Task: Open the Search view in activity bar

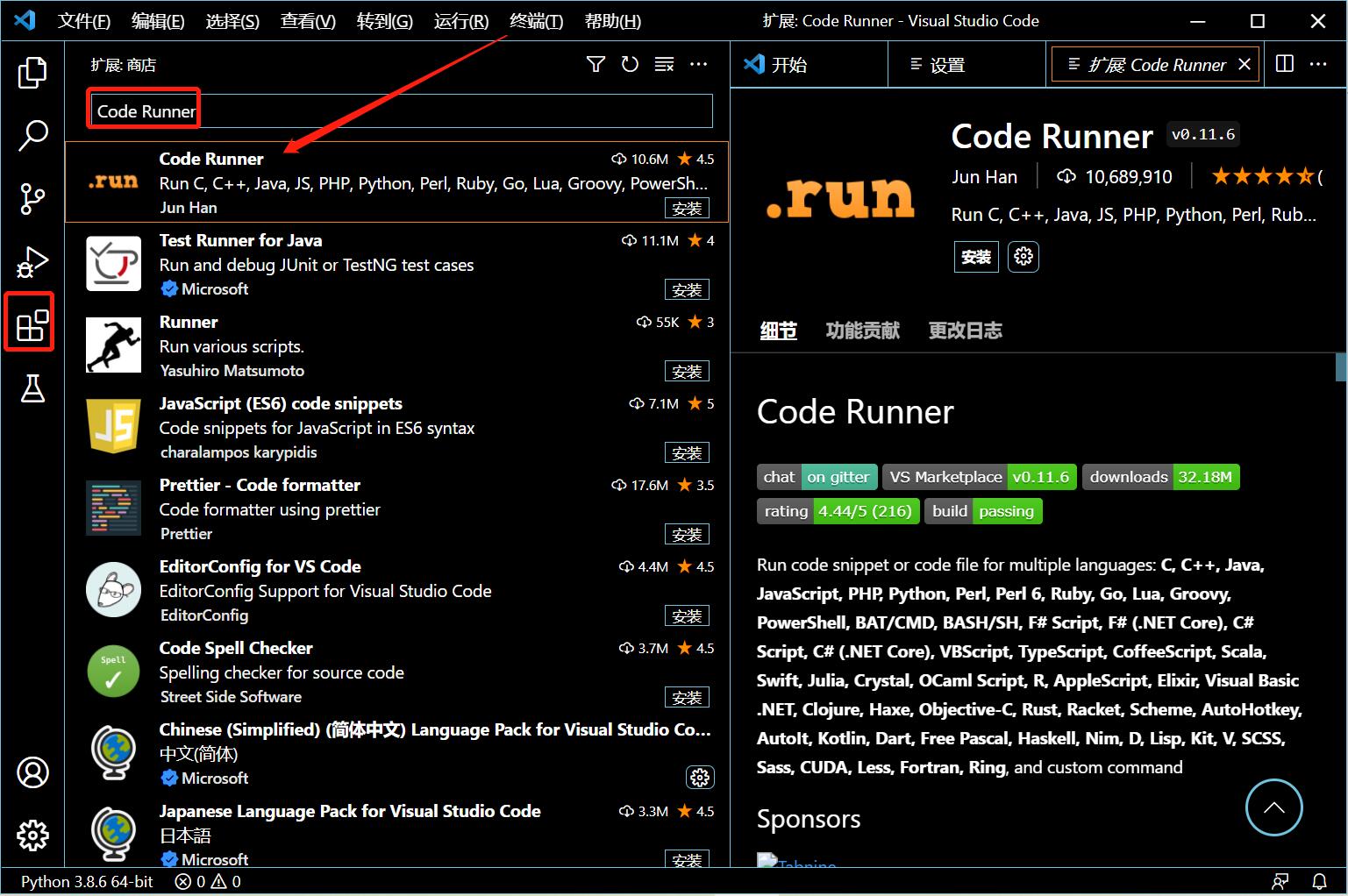Action: (32, 136)
